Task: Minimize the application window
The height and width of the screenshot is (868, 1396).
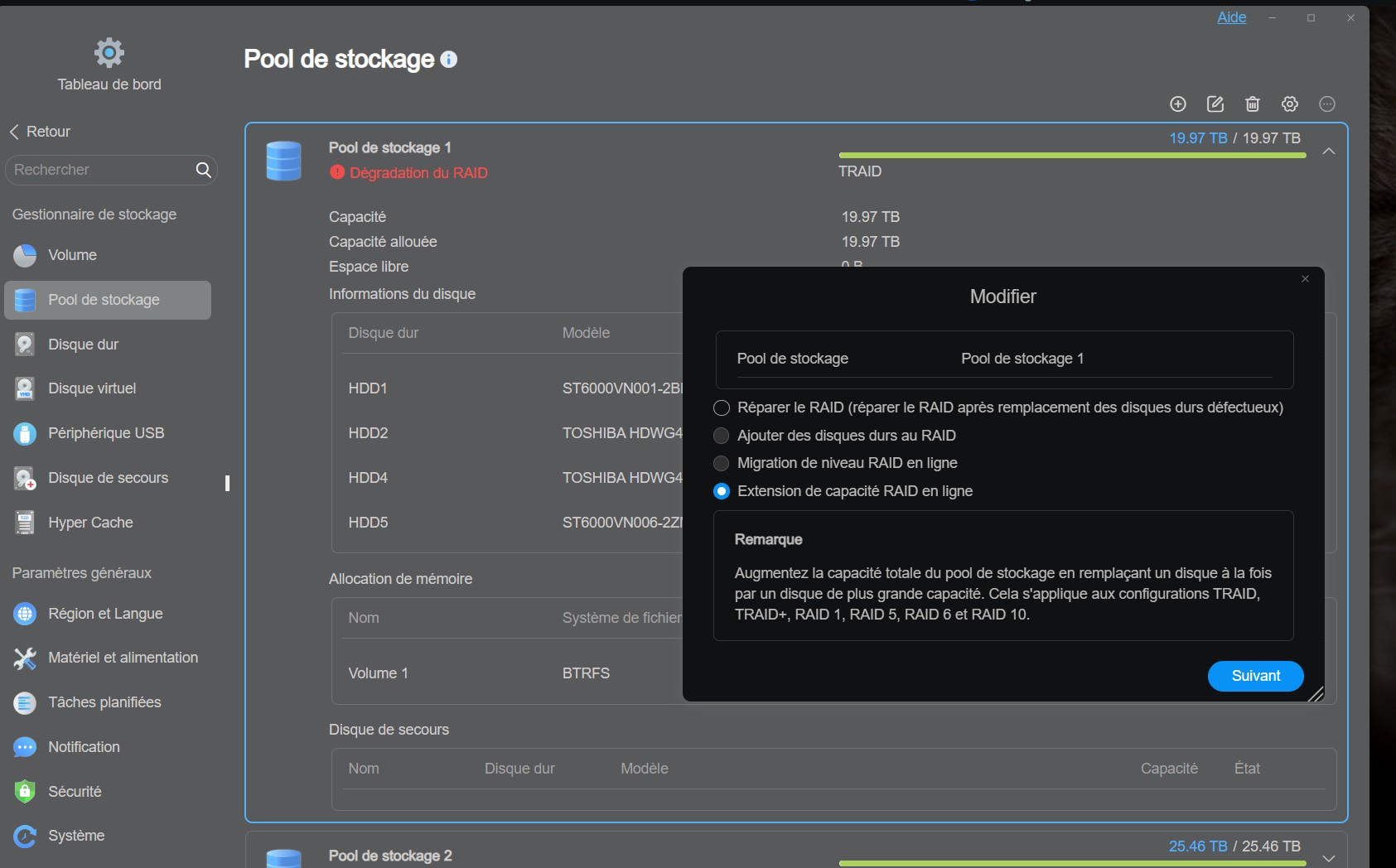Action: (1272, 17)
